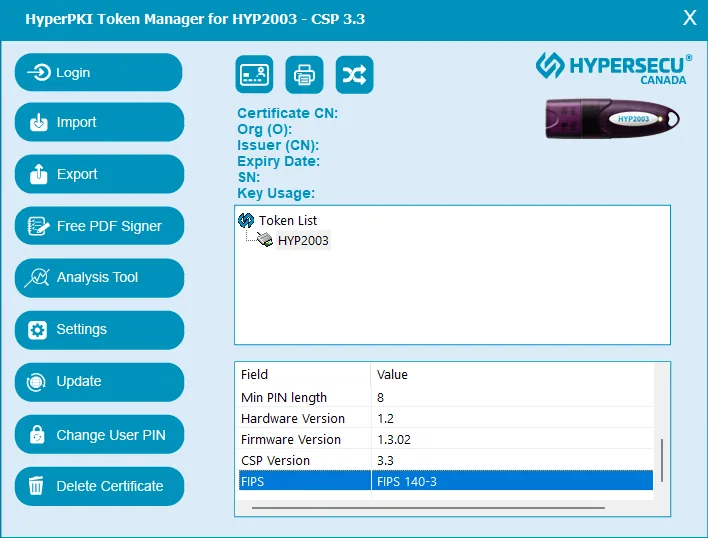
Task: Select the CSP Version row
Action: click(444, 460)
